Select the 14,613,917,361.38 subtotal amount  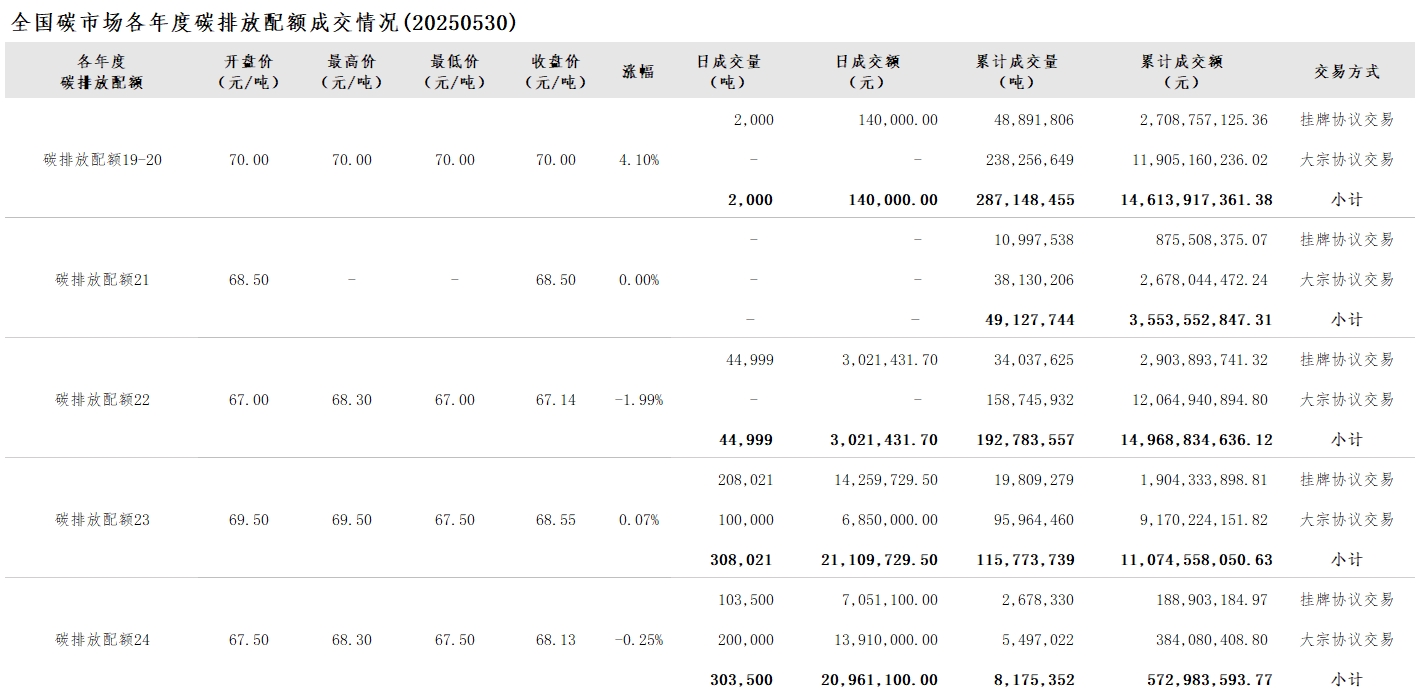click(x=1196, y=200)
